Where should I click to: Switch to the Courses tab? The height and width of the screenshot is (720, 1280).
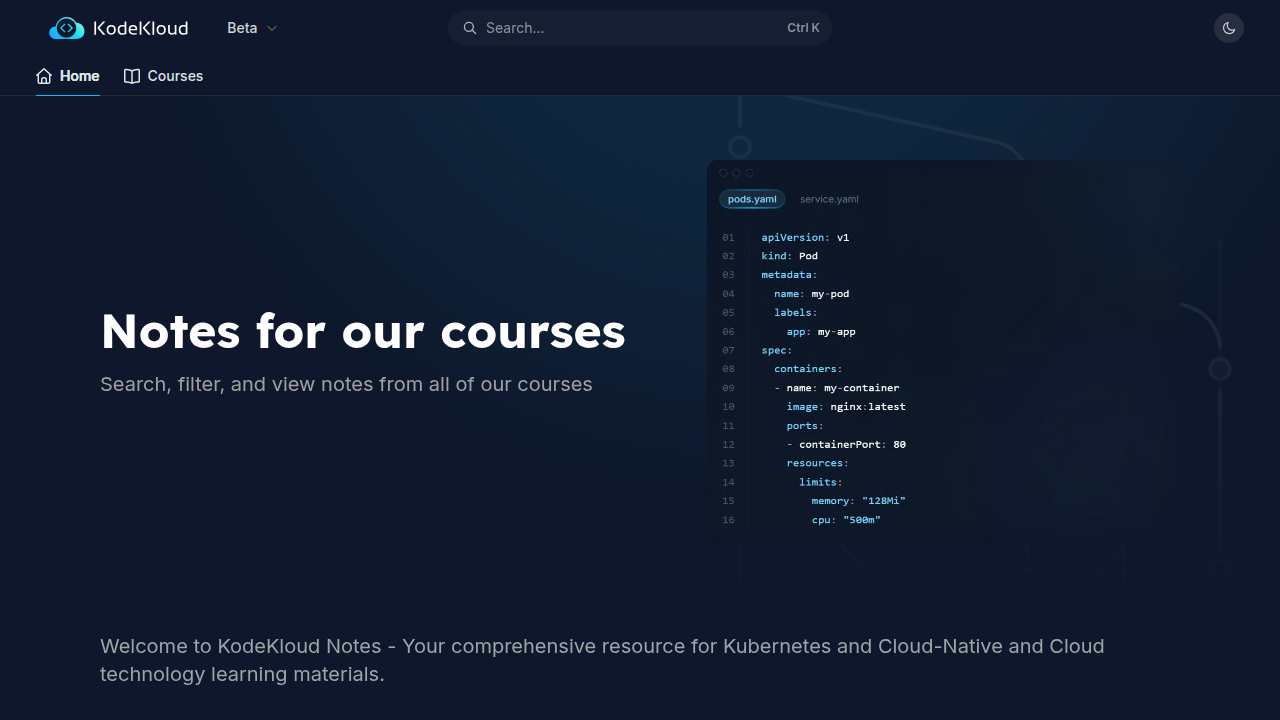coord(163,76)
